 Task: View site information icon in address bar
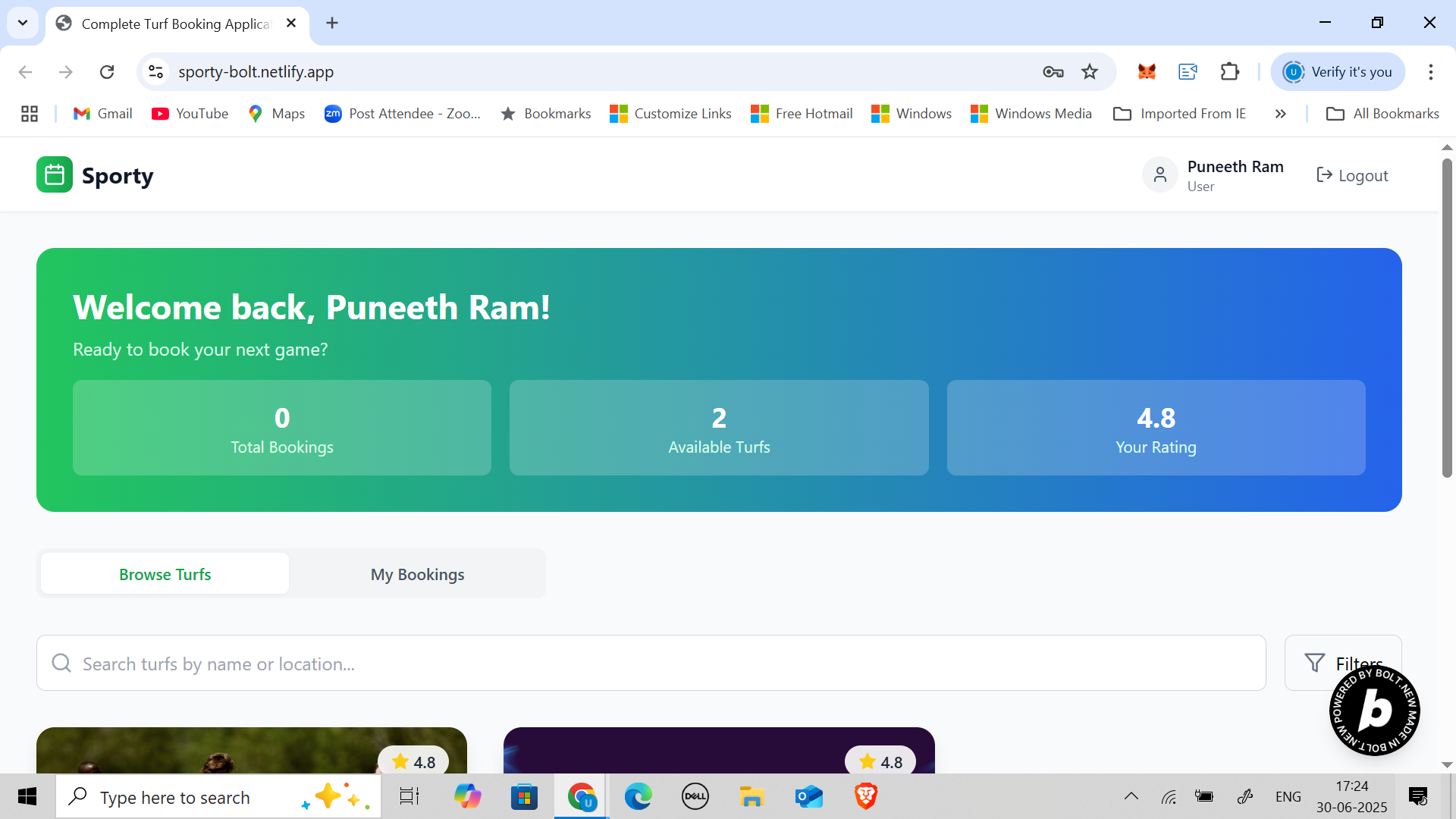(155, 72)
